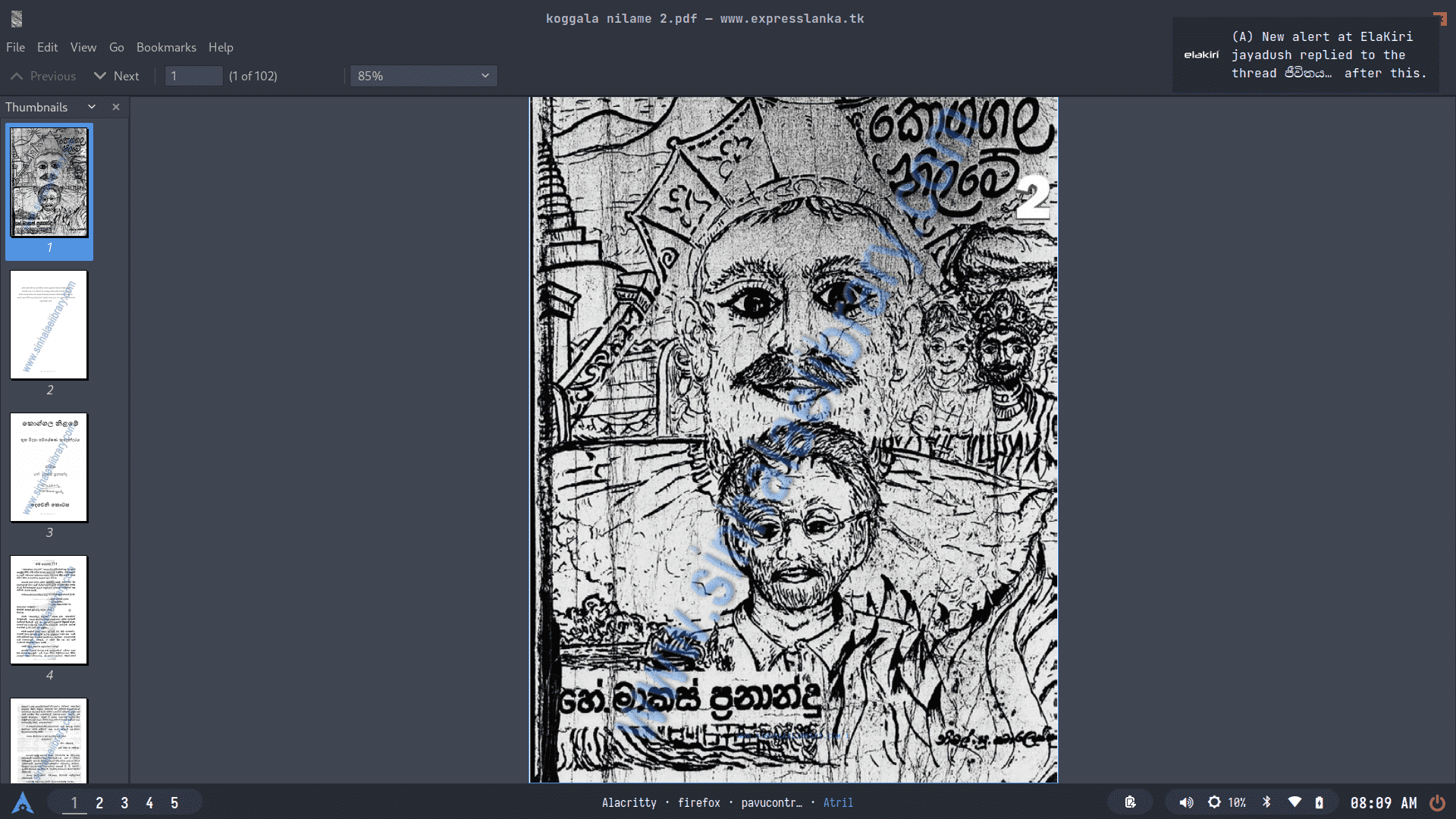
Task: Open the Wi-Fi network tray icon
Action: click(x=1294, y=802)
